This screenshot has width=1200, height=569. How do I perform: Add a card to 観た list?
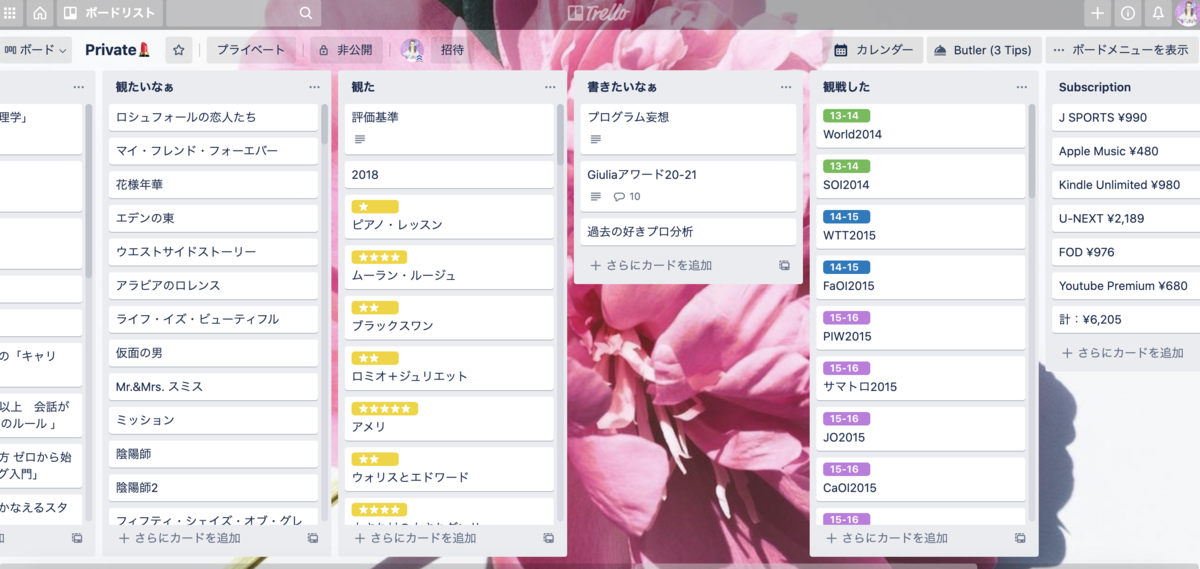pyautogui.click(x=416, y=538)
